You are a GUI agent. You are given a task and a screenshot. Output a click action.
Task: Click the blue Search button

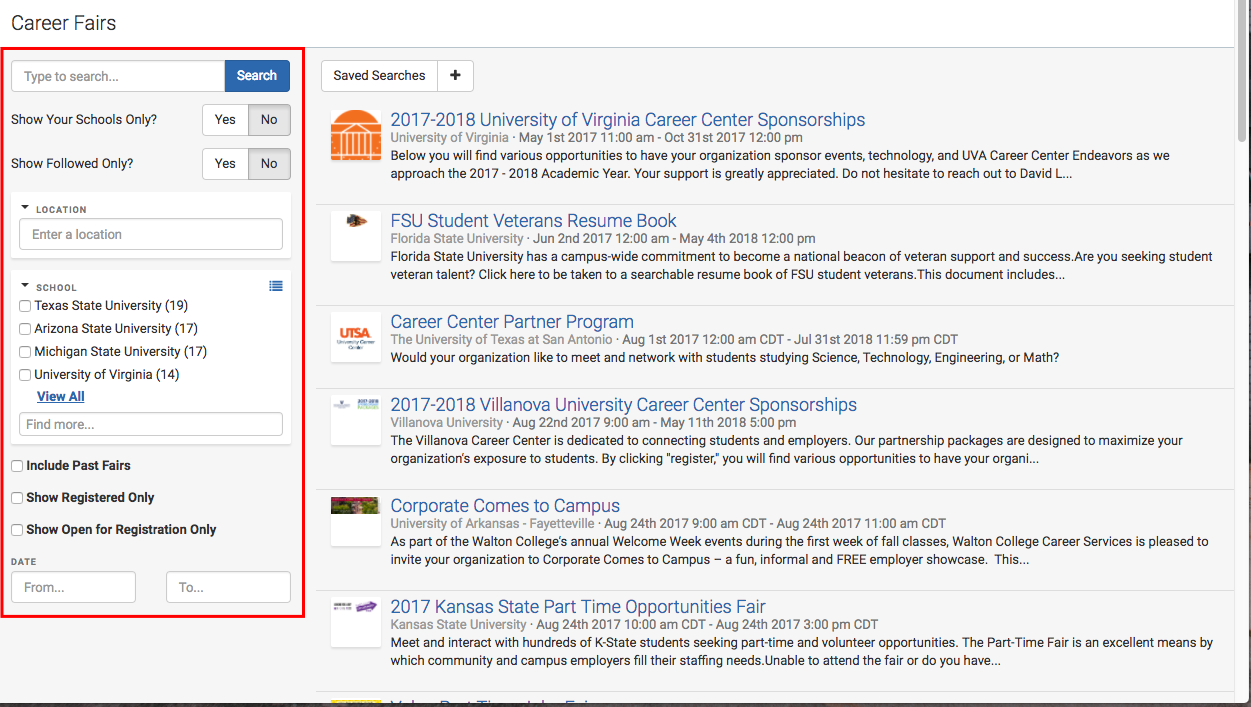point(257,76)
